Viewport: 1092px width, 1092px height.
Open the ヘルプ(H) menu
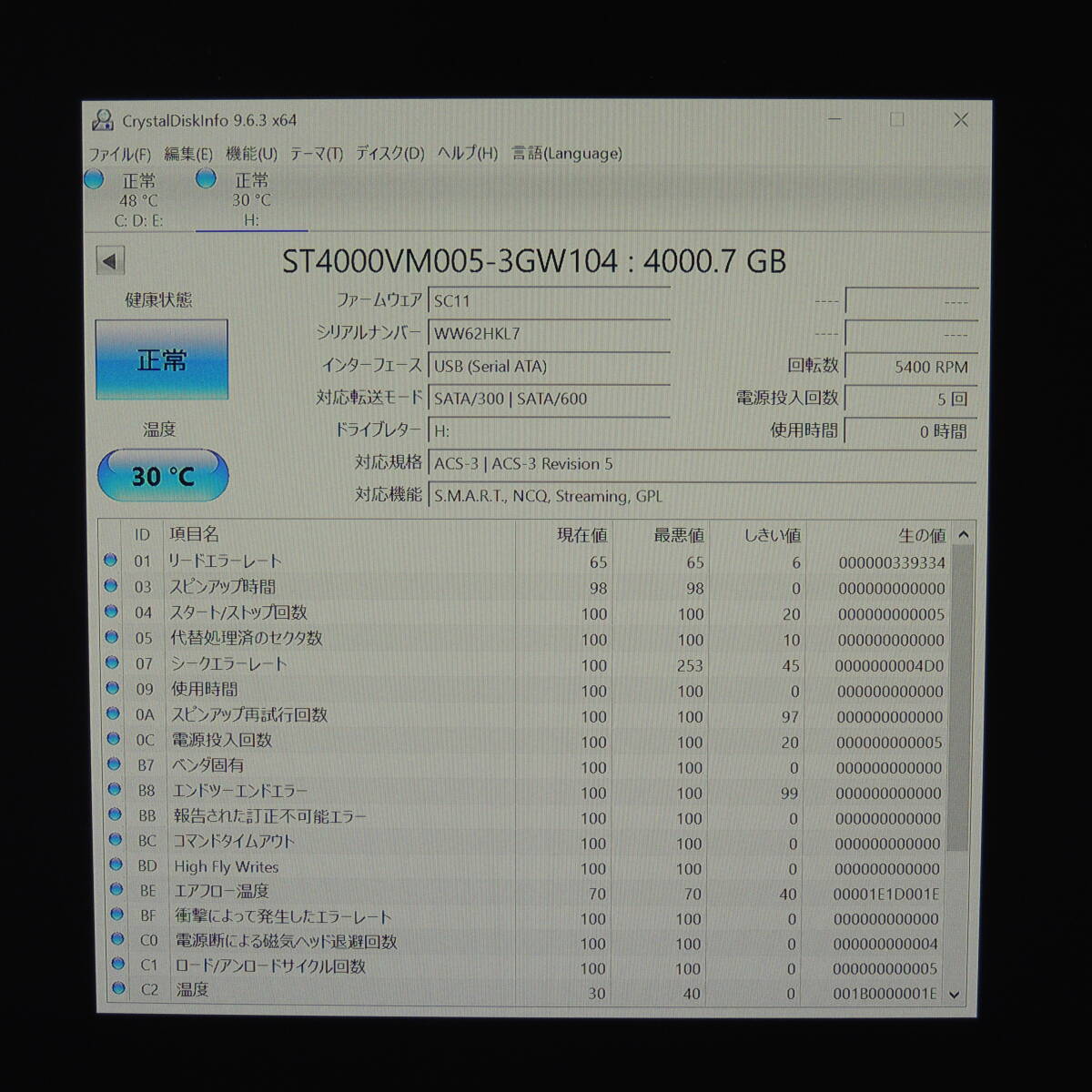[x=467, y=154]
